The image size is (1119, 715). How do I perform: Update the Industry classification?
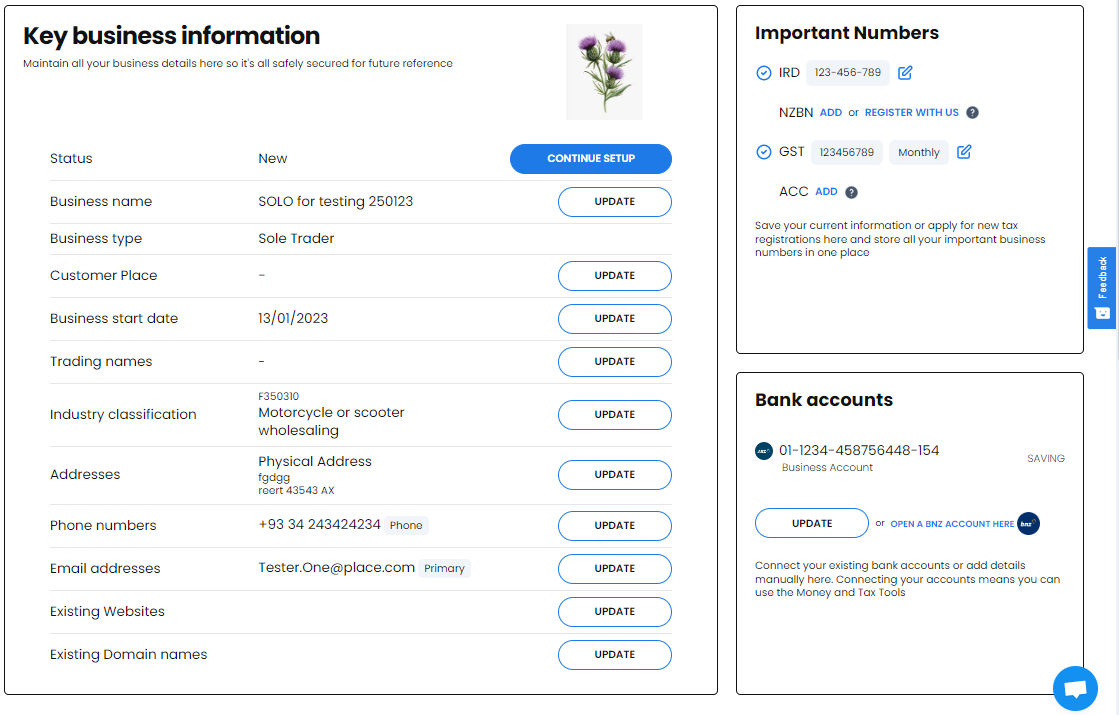coord(614,415)
